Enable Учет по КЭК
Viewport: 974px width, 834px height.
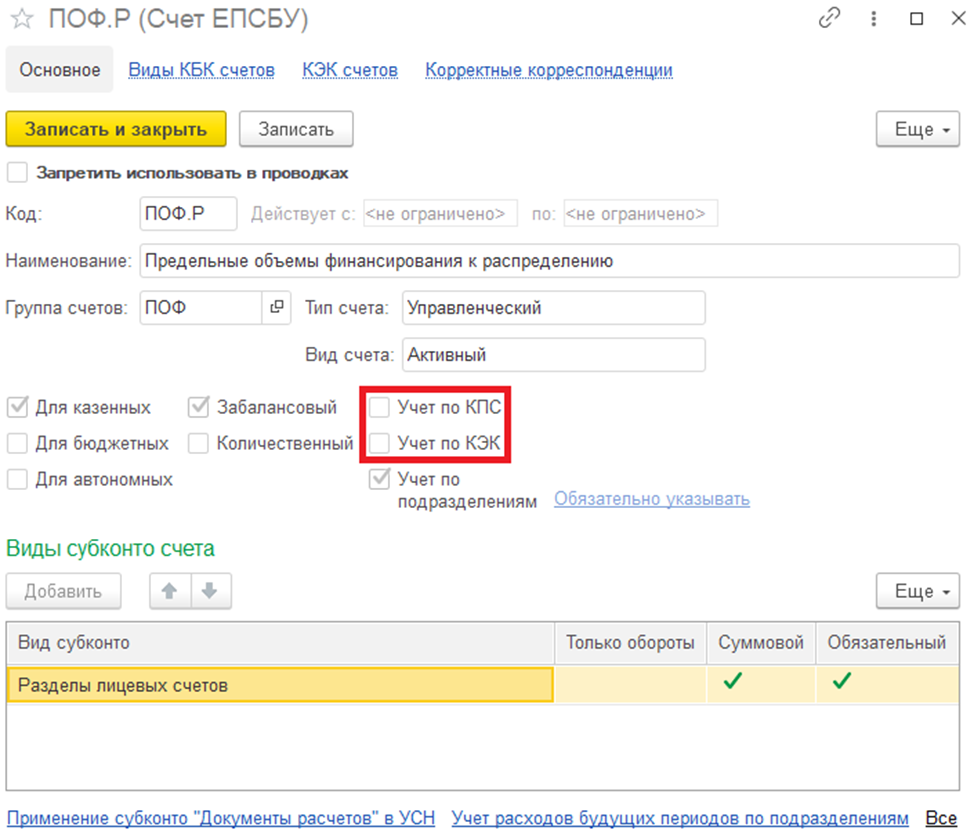[380, 443]
